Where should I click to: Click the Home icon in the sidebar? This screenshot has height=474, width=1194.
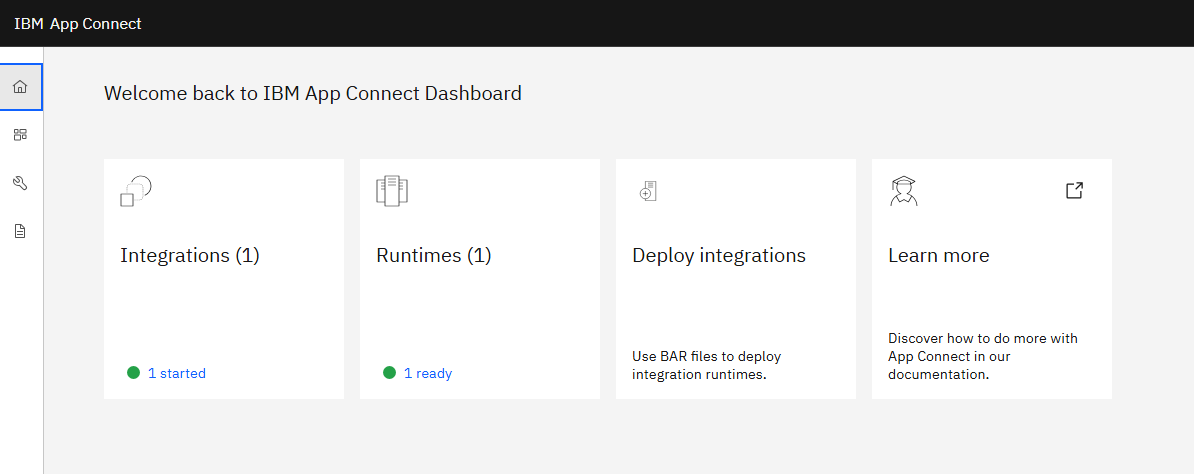[x=20, y=87]
